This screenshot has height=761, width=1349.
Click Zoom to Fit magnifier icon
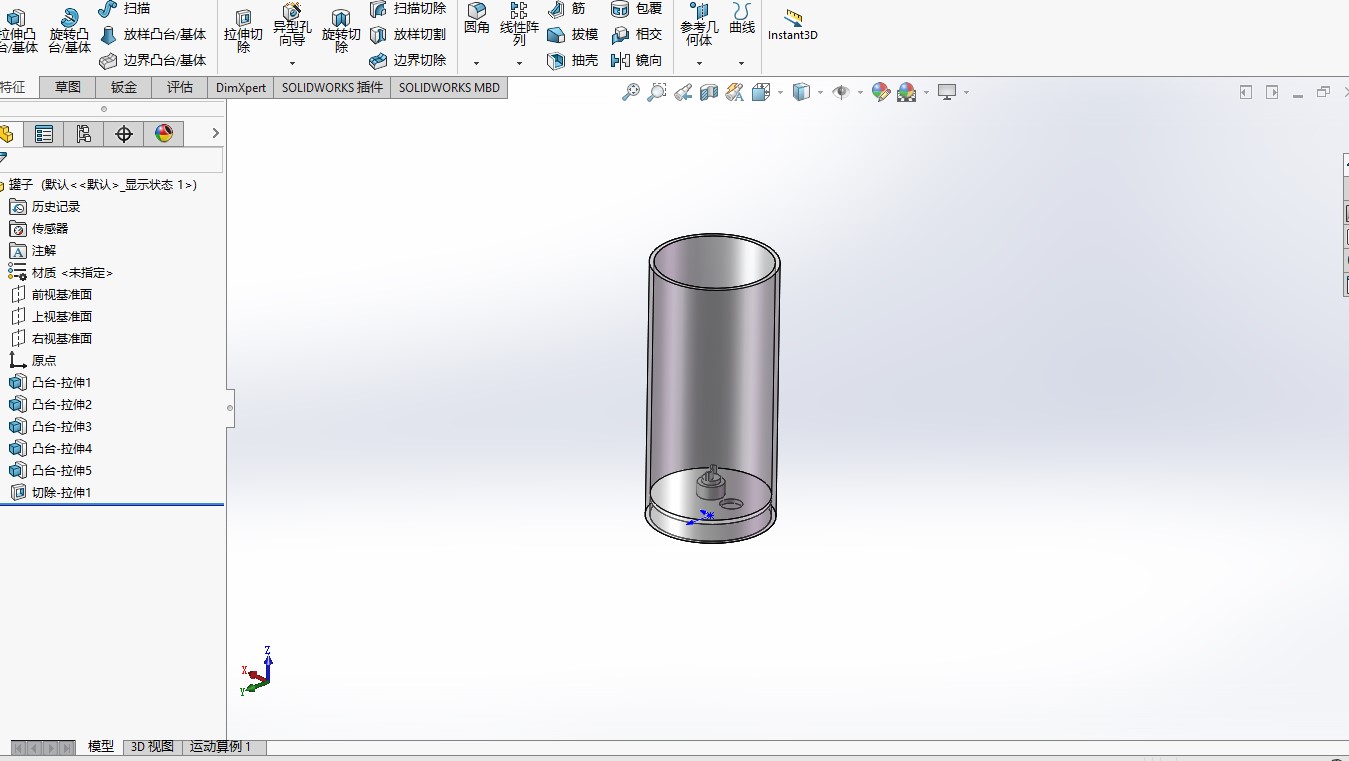[631, 92]
